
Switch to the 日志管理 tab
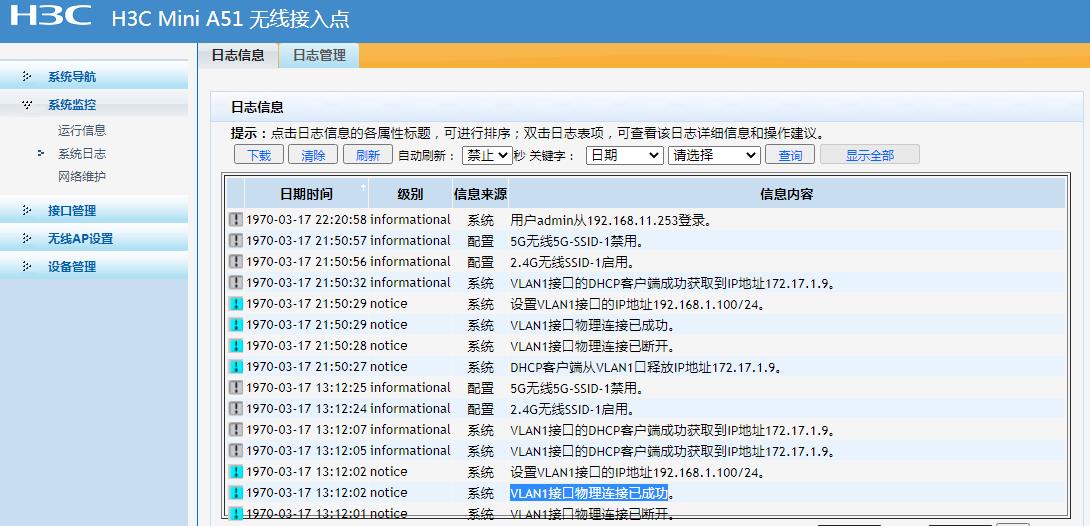click(318, 56)
